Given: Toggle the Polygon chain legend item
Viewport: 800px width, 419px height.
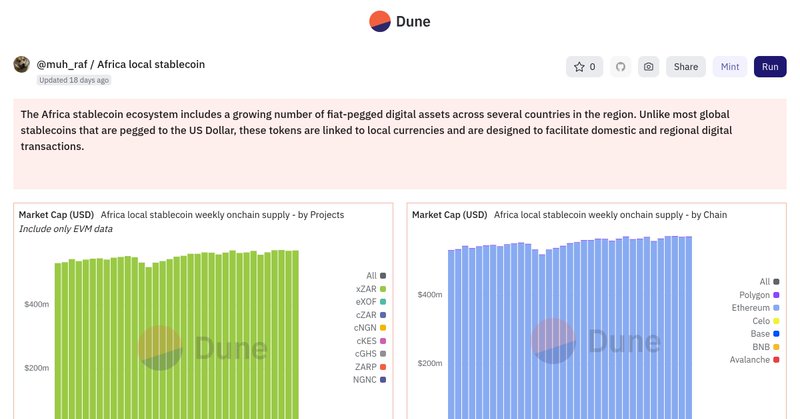Looking at the screenshot, I should [x=759, y=295].
